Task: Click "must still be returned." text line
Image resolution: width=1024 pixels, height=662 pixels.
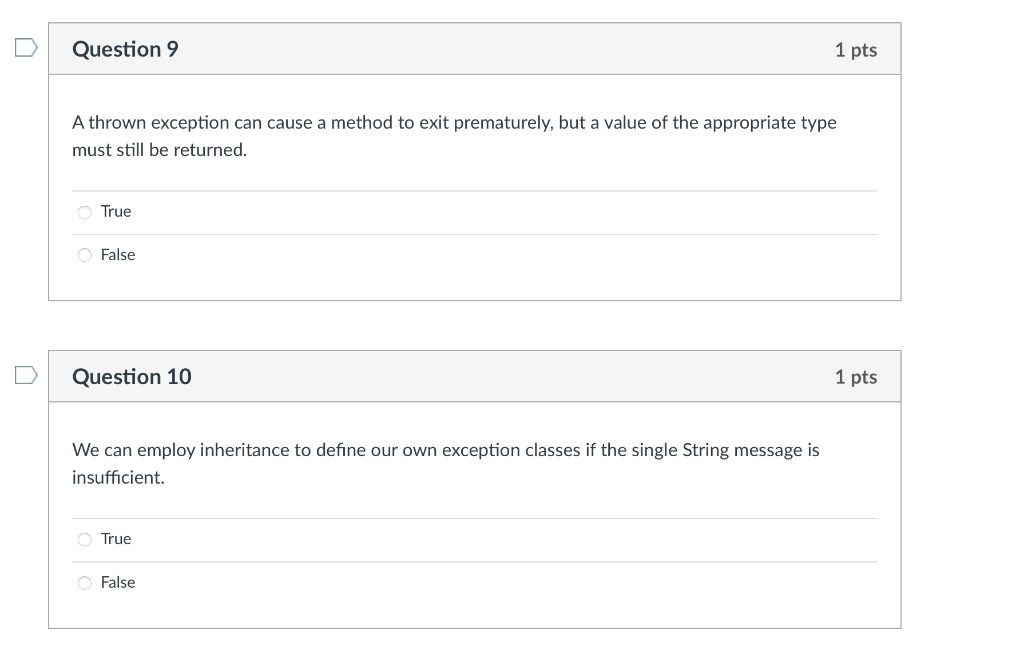Action: [159, 150]
